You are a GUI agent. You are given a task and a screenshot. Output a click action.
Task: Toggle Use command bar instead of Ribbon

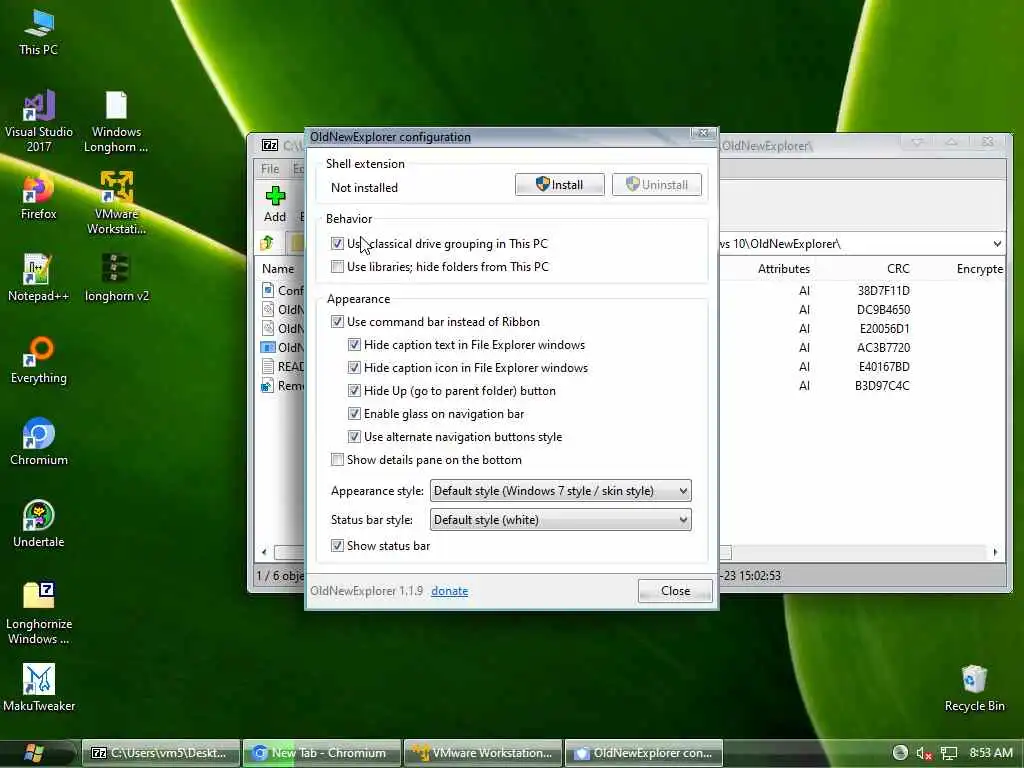tap(337, 321)
